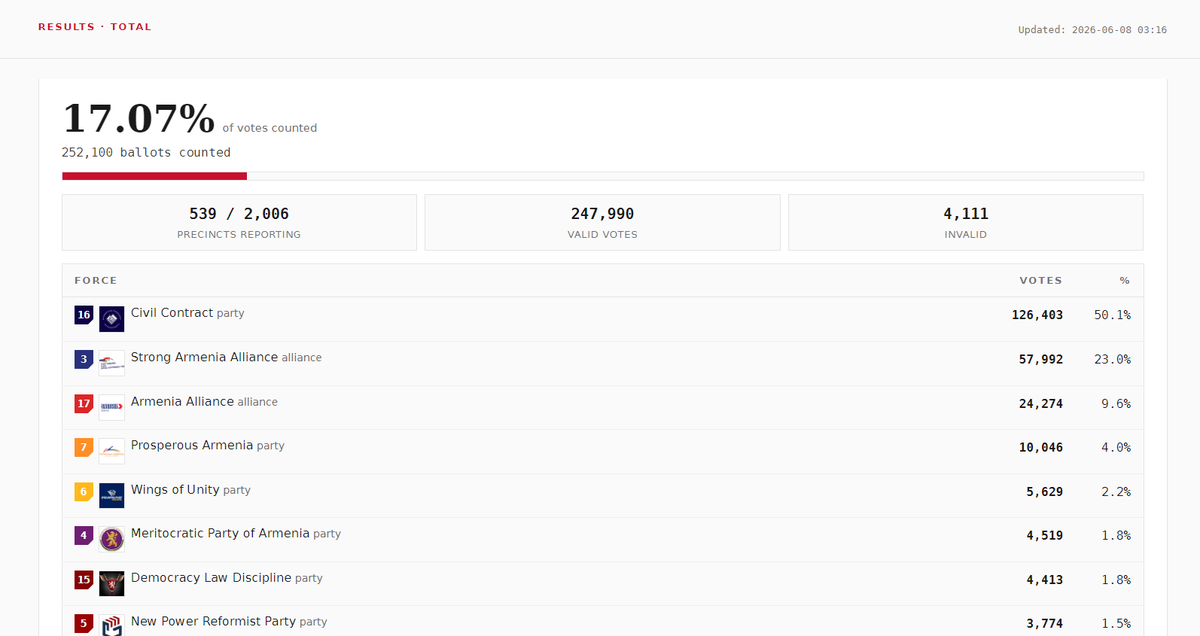This screenshot has height=636, width=1200.
Task: Click ballot number 4 badge
Action: [x=84, y=535]
